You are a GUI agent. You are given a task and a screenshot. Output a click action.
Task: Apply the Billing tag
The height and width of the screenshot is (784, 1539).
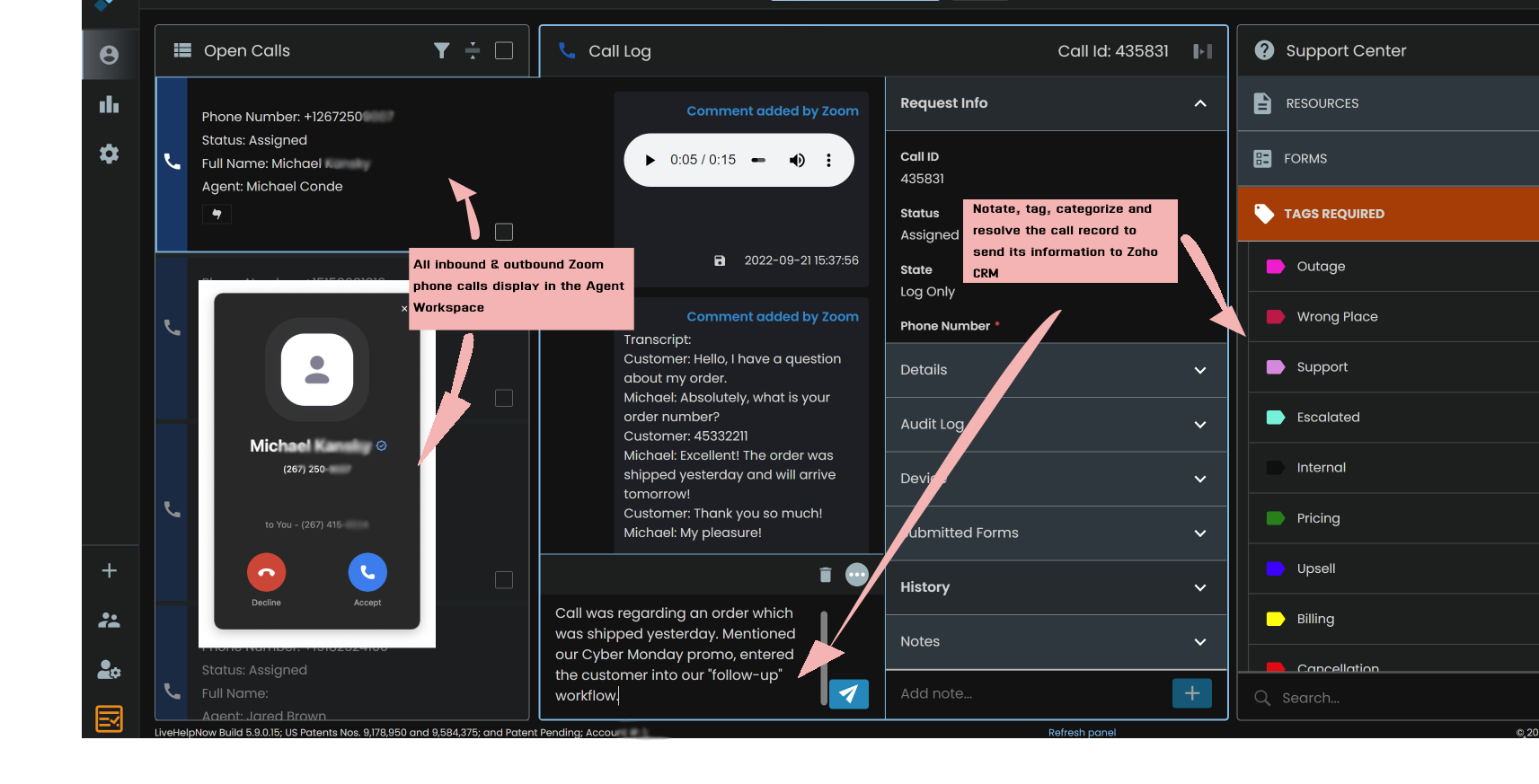[1393, 619]
